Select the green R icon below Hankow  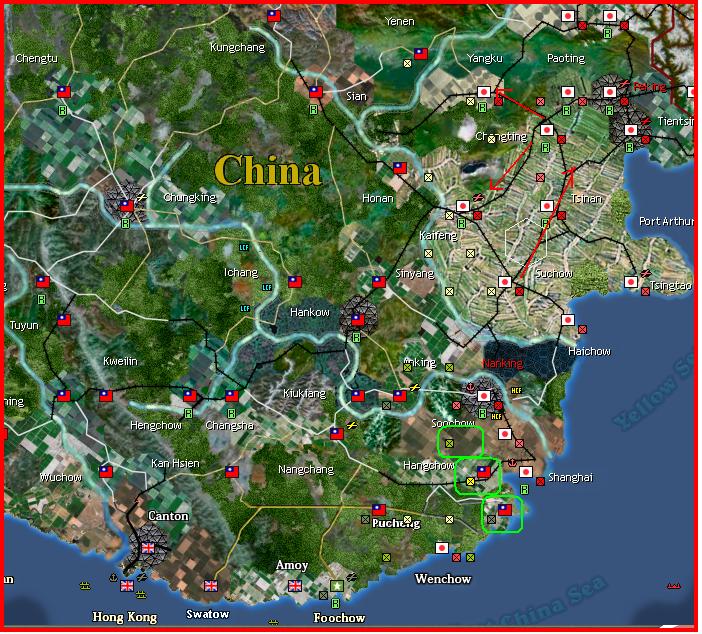(356, 337)
